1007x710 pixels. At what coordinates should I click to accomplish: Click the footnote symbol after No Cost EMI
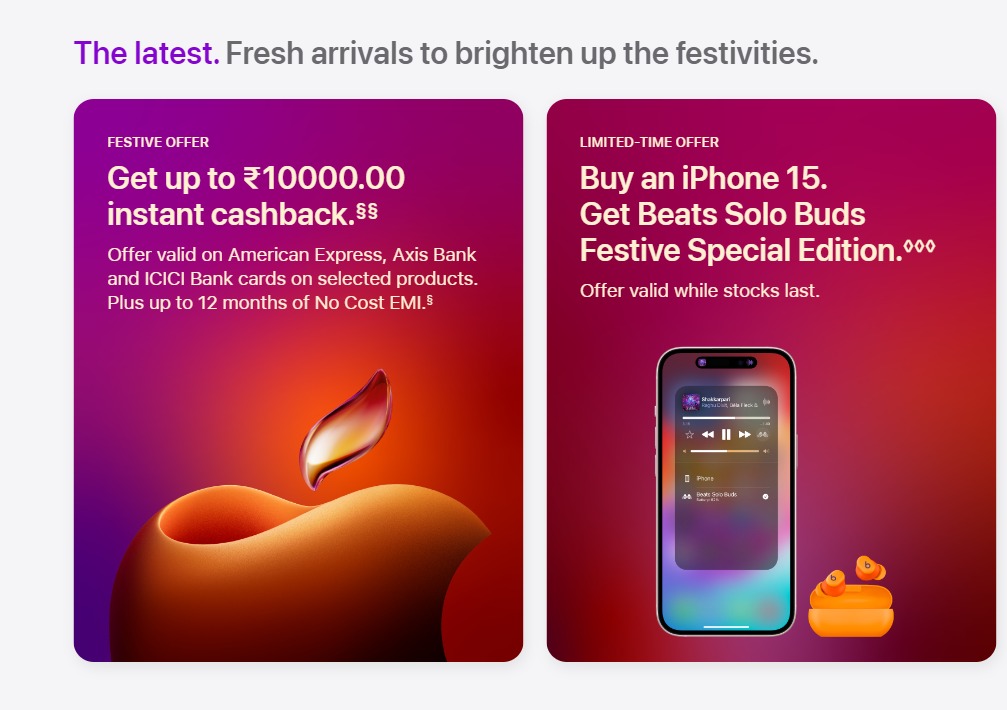click(429, 300)
